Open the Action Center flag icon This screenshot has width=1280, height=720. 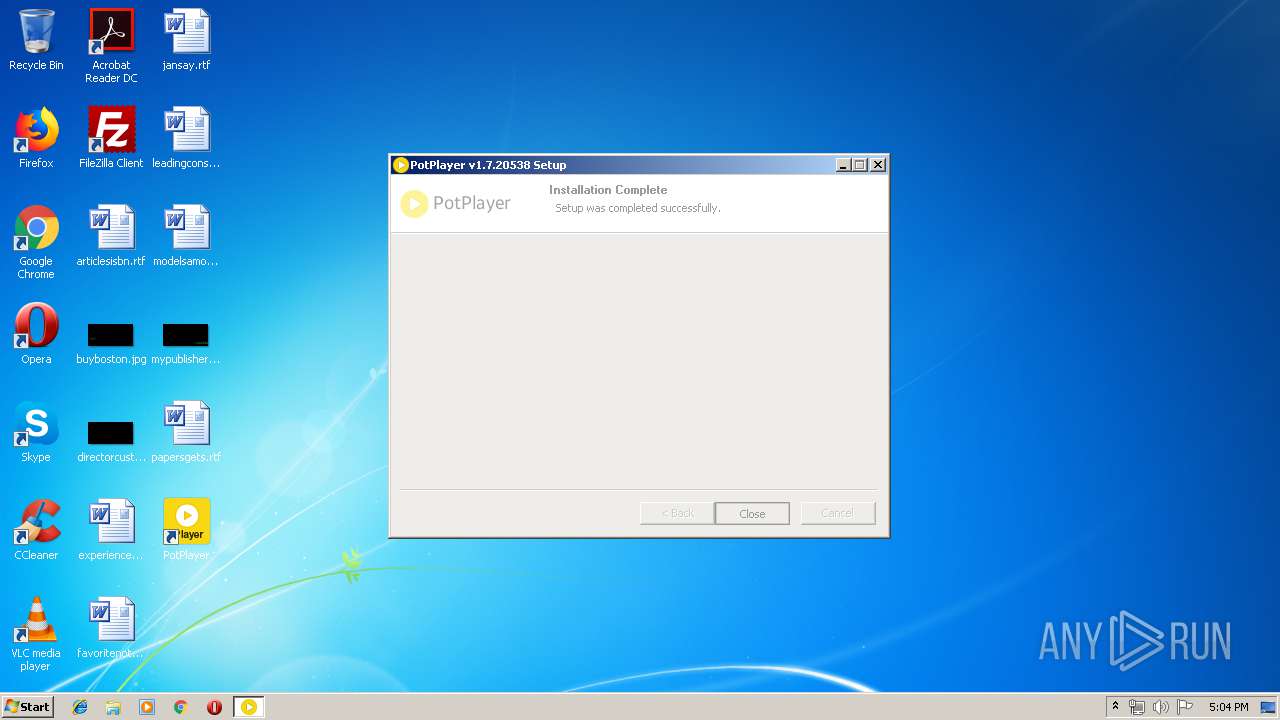[x=1185, y=707]
